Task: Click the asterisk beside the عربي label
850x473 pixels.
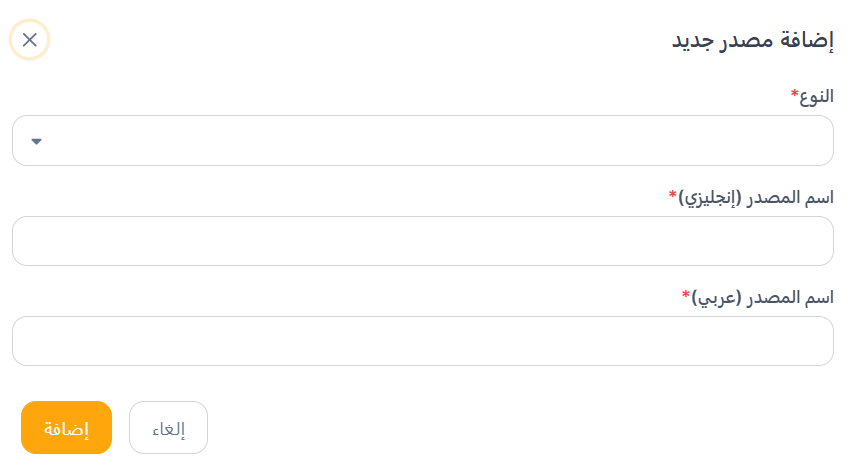Action: pyautogui.click(x=686, y=294)
